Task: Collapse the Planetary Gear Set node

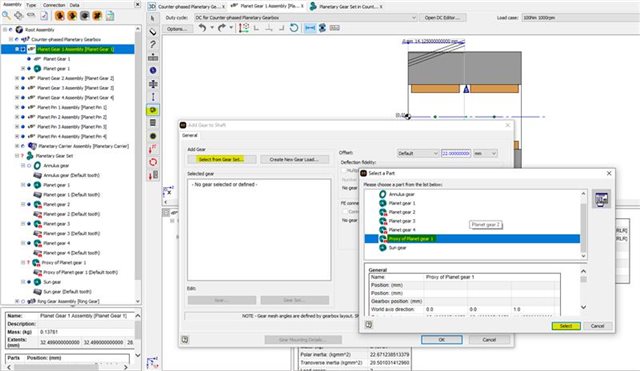Action: (17, 156)
